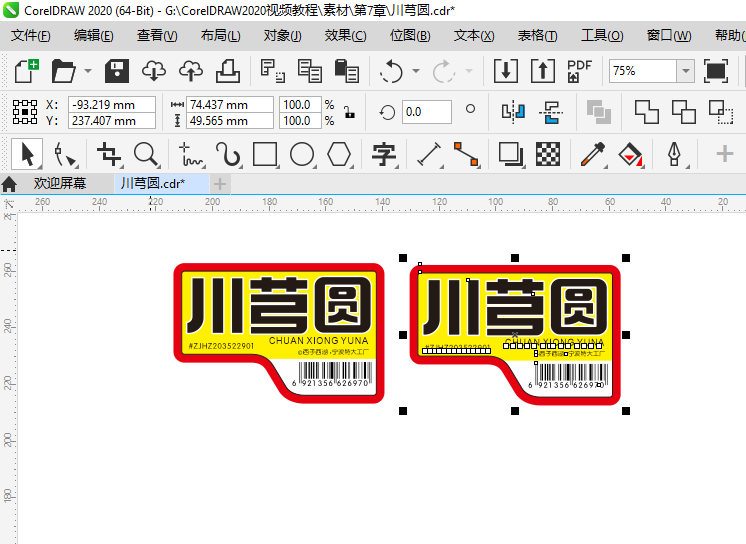Select the Shape edit tool

(x=65, y=154)
